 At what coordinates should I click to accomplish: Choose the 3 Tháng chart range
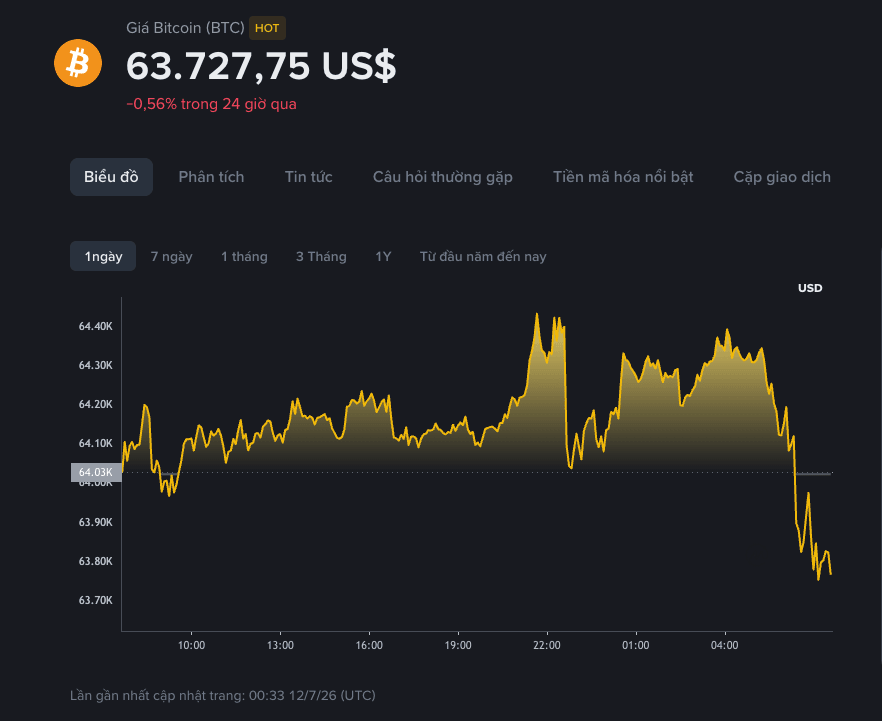[321, 256]
